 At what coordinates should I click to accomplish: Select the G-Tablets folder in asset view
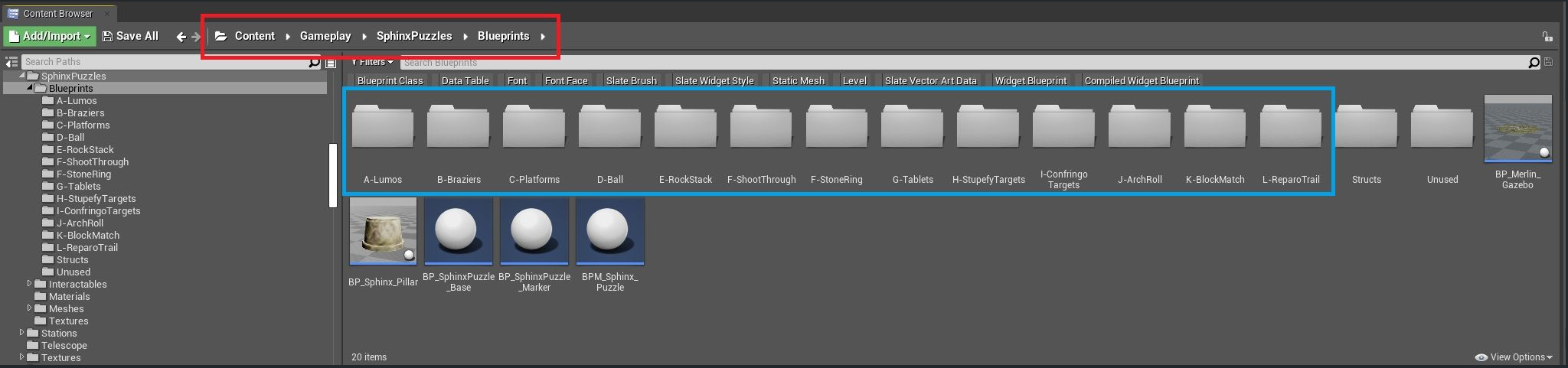click(913, 127)
